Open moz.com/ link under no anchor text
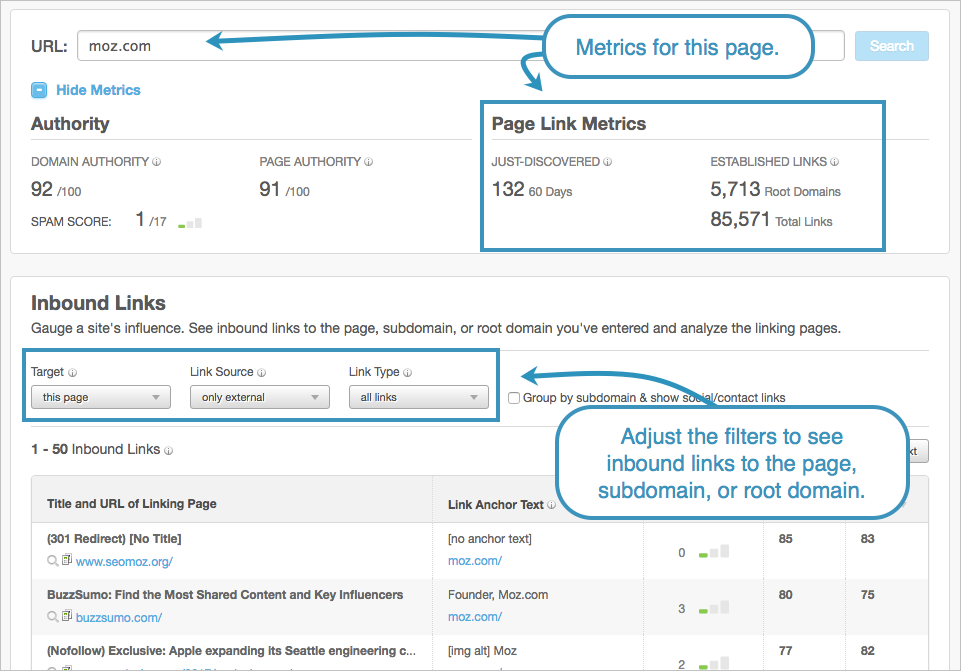 coord(475,561)
